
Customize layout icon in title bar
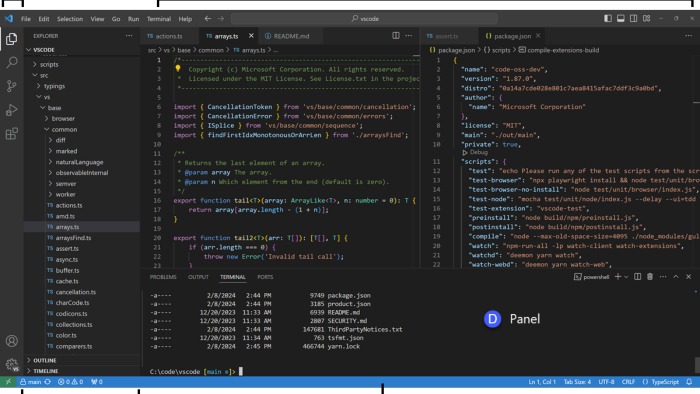click(646, 18)
